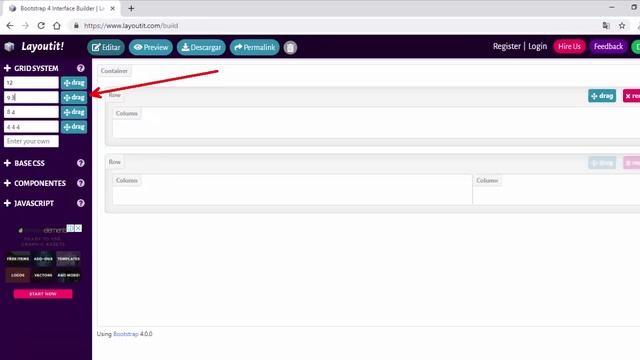Viewport: 640px width, 360px height.
Task: Open the browser home page
Action: [x=57, y=26]
